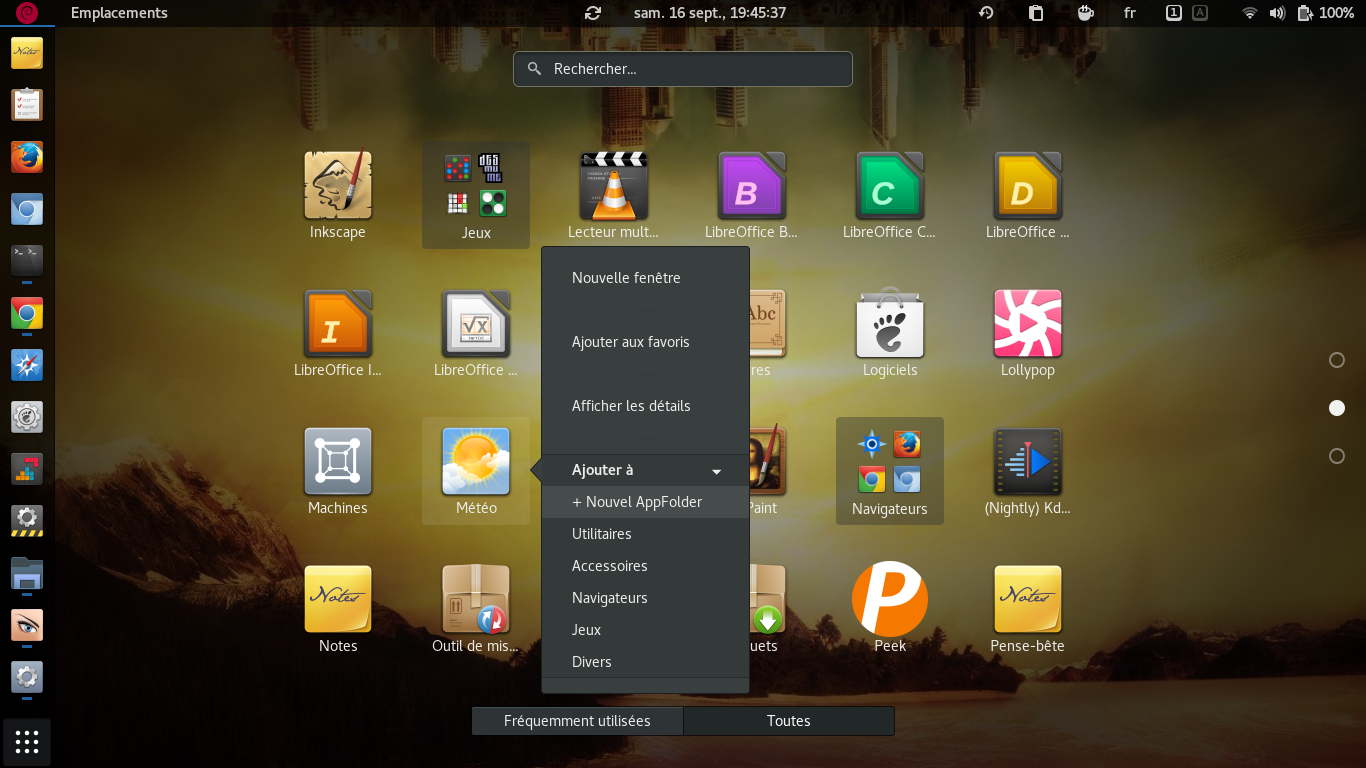Screen dimensions: 1366x768
Task: Click the Rechercher search field
Action: (x=683, y=69)
